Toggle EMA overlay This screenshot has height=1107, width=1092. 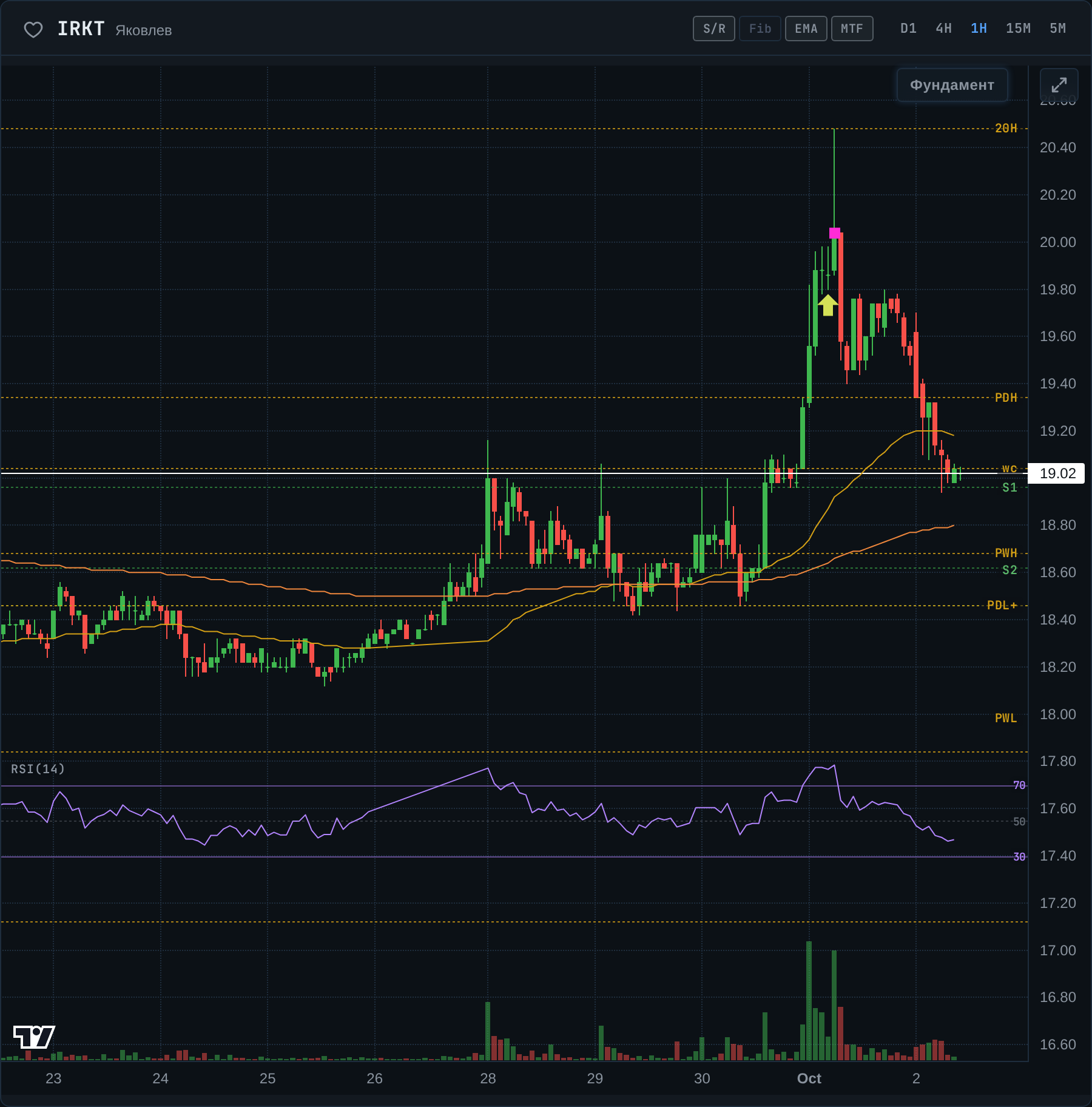[806, 29]
